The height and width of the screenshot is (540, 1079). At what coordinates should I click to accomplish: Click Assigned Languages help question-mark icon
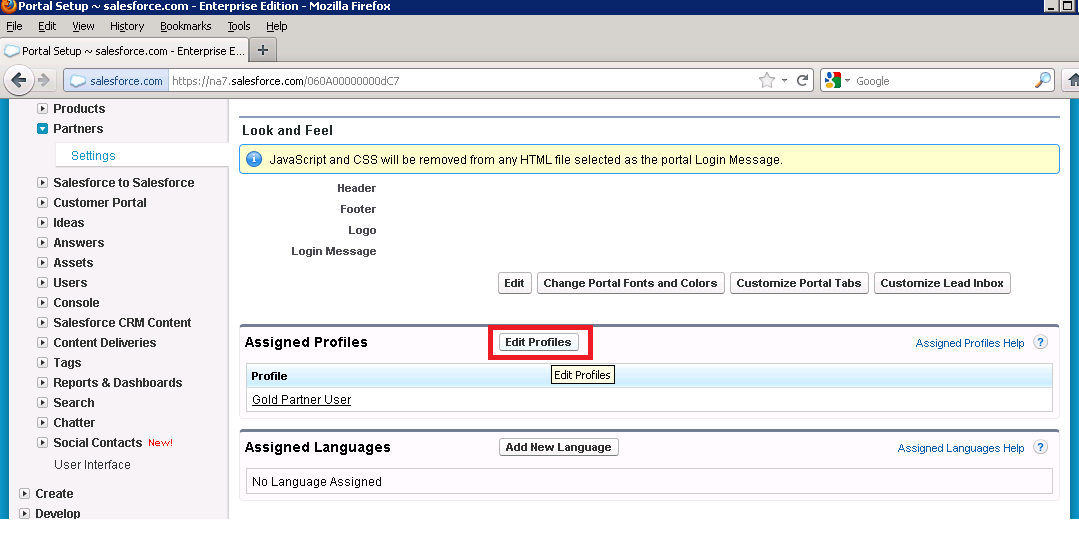[1040, 448]
